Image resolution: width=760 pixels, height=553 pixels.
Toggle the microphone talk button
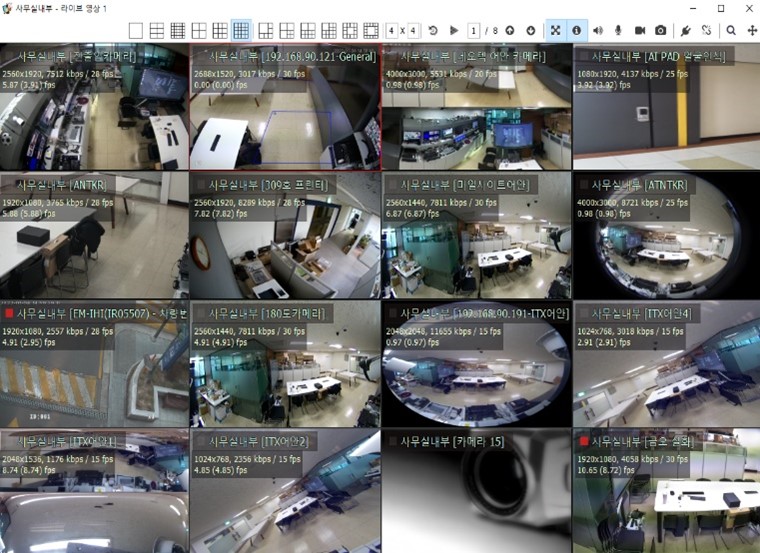click(619, 31)
